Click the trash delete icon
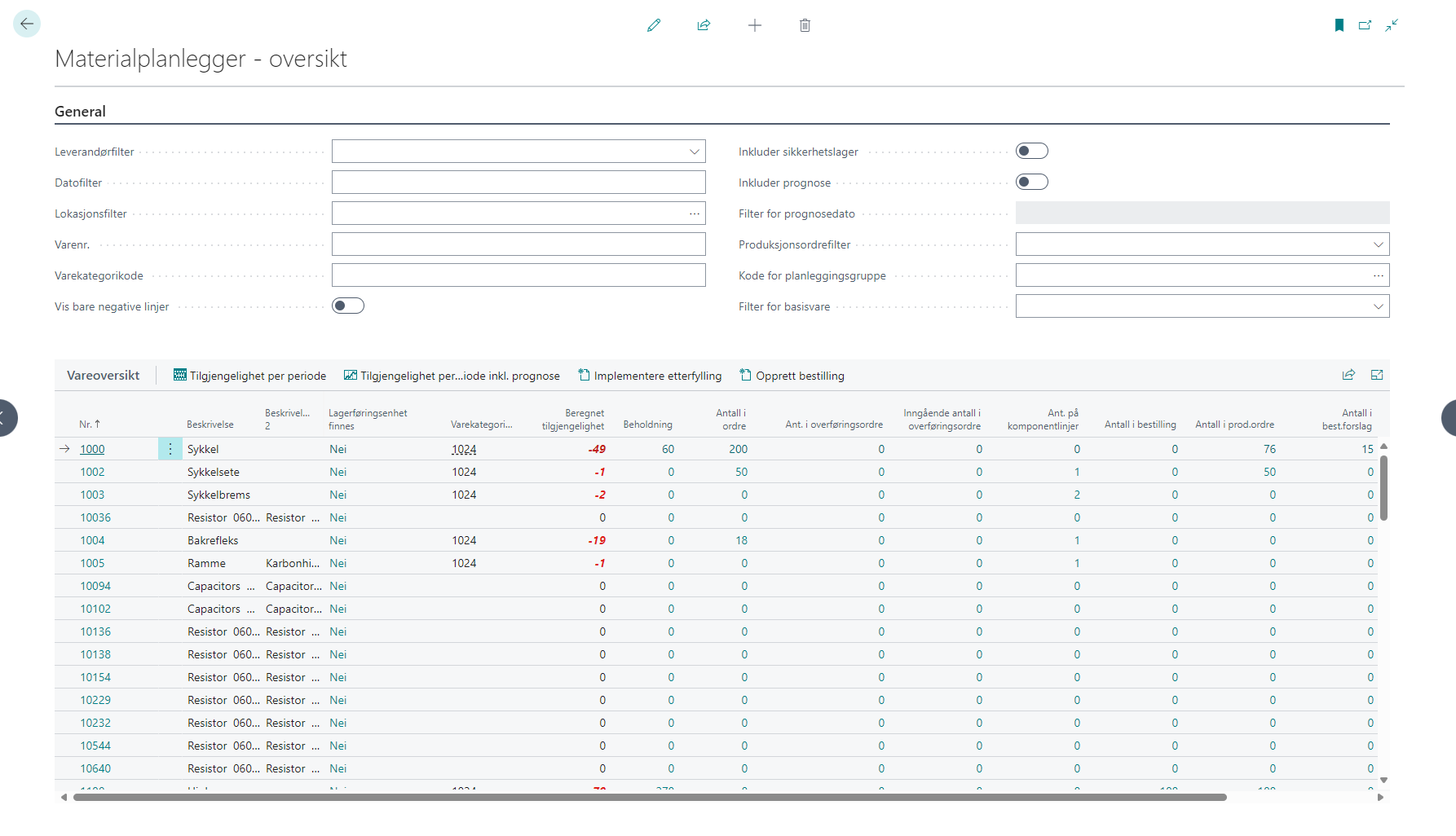This screenshot has height=836, width=1456. point(805,25)
